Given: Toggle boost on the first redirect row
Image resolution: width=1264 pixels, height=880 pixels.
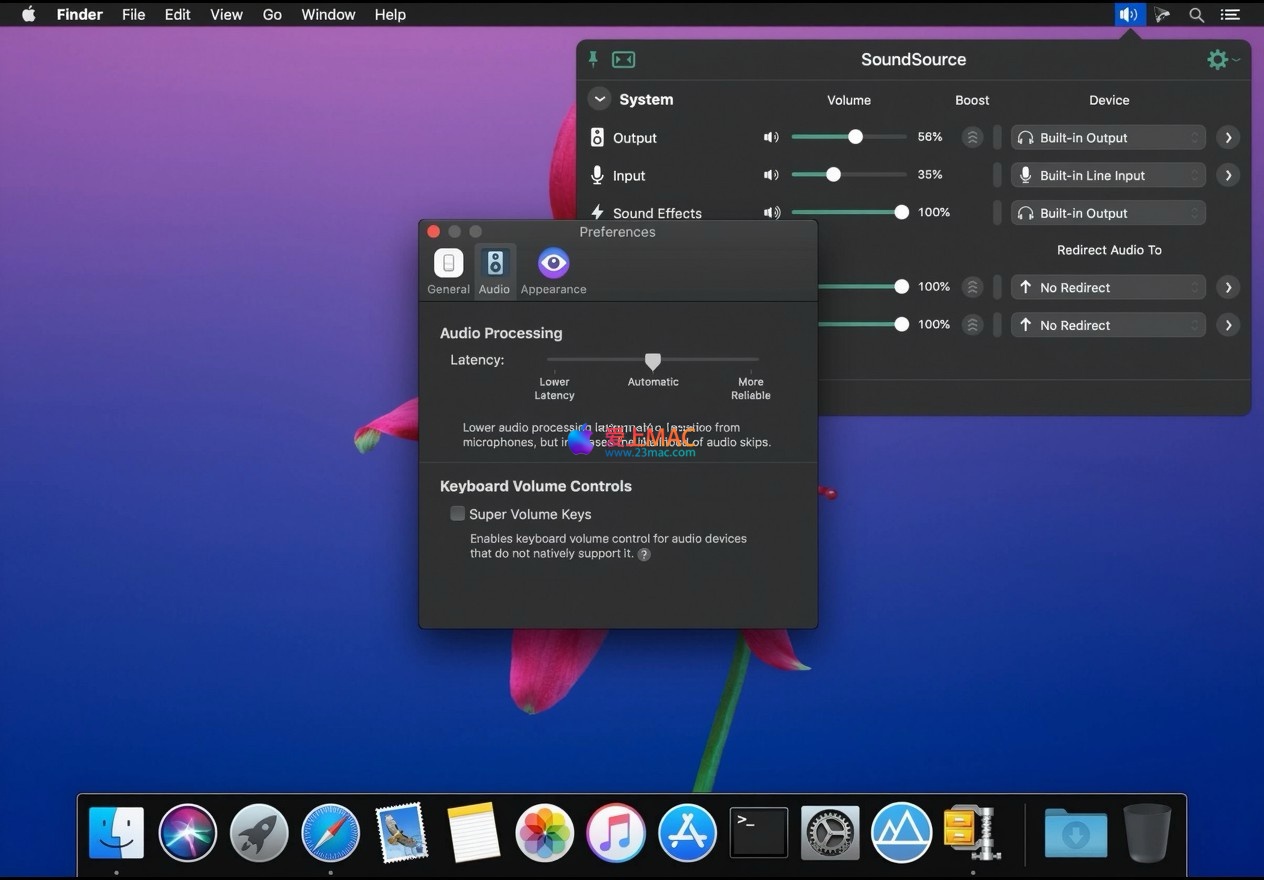Looking at the screenshot, I should 972,288.
